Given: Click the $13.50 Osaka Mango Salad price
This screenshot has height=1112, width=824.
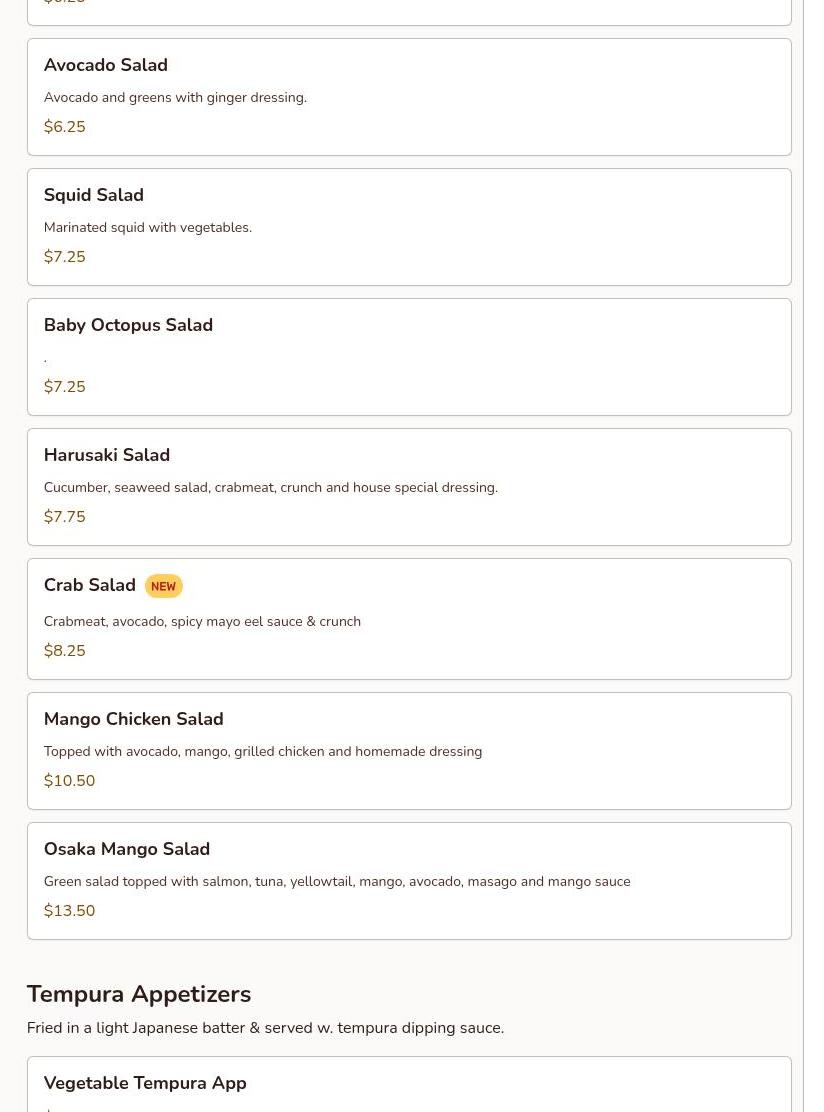Looking at the screenshot, I should [x=70, y=911].
